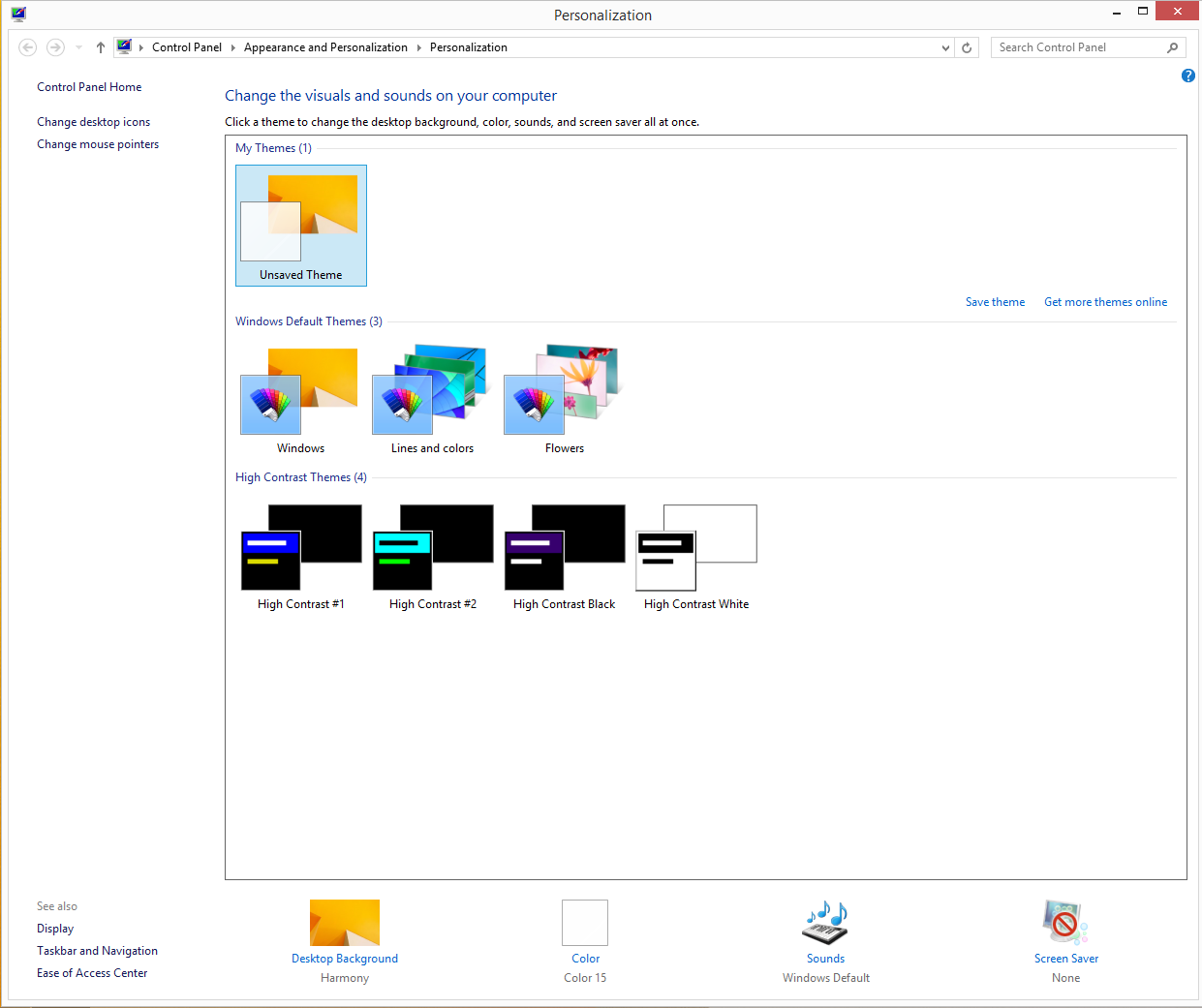
Task: Select Control Panel breadcrumb
Action: [187, 47]
